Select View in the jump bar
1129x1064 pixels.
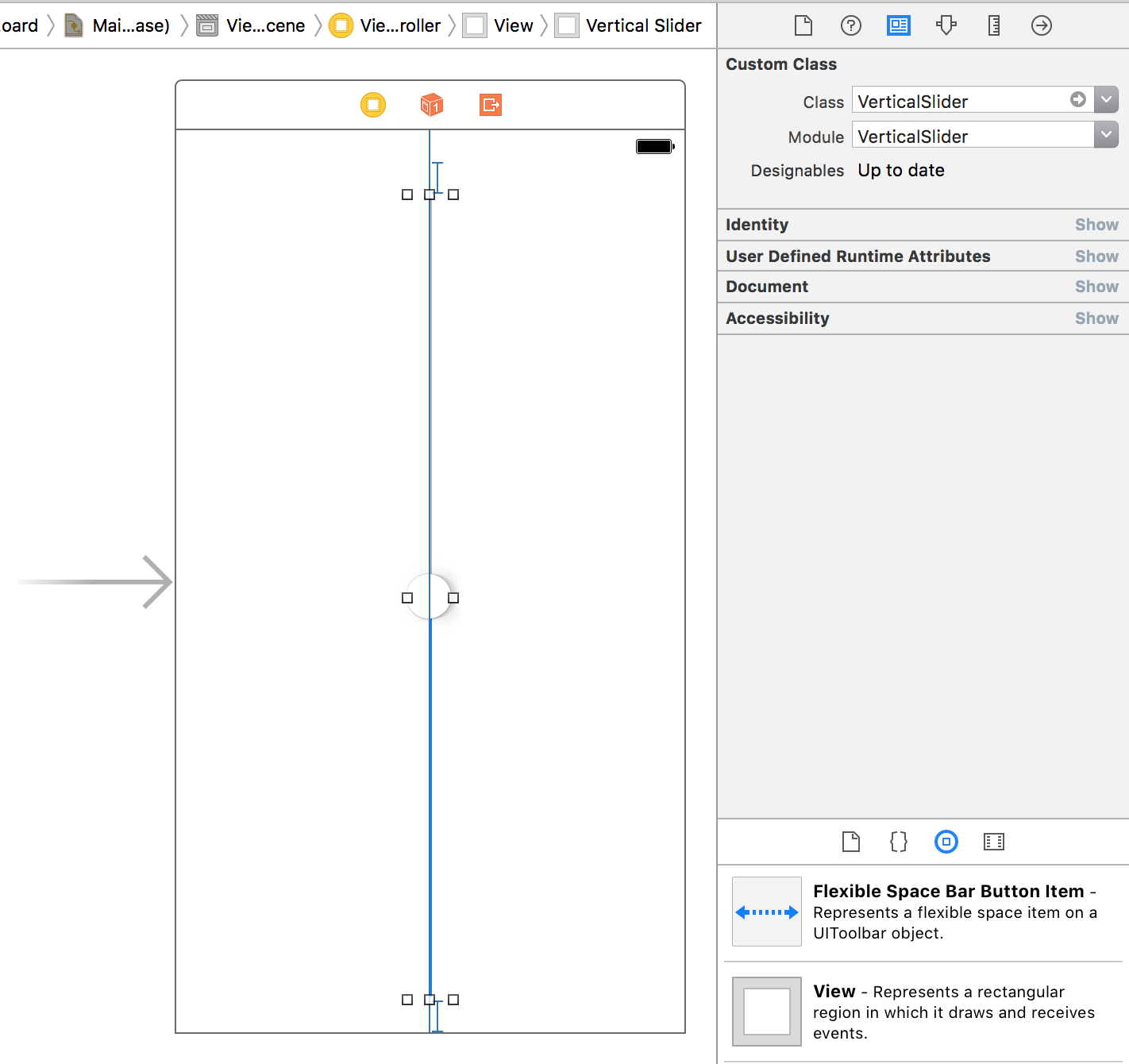click(x=499, y=25)
